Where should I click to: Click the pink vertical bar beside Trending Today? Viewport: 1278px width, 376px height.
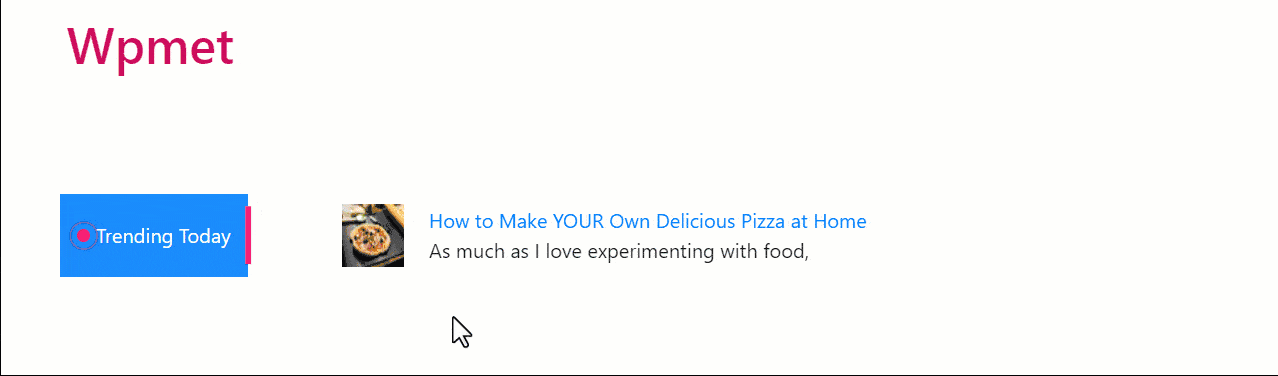(x=249, y=235)
